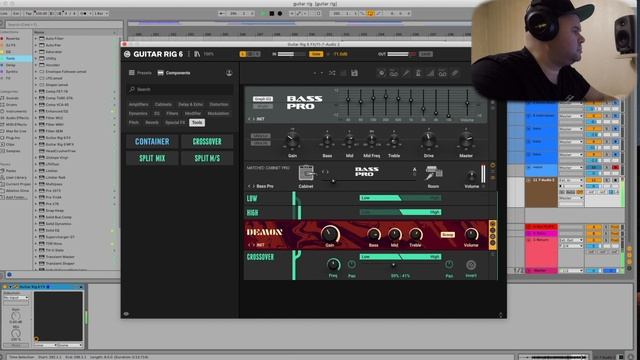Click the Crossover balance slider handle
The height and width of the screenshot is (360, 640).
click(x=393, y=265)
